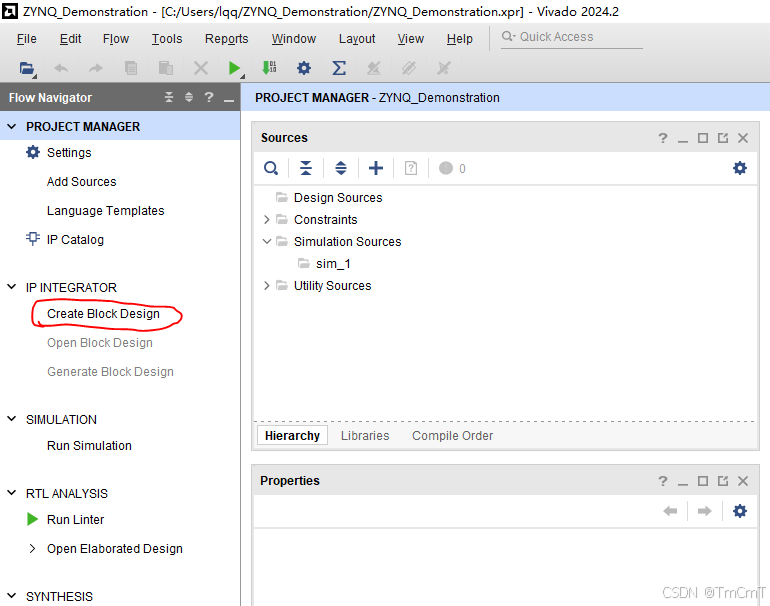Switch to the Compile Order tab
The height and width of the screenshot is (606, 770).
[x=452, y=436]
